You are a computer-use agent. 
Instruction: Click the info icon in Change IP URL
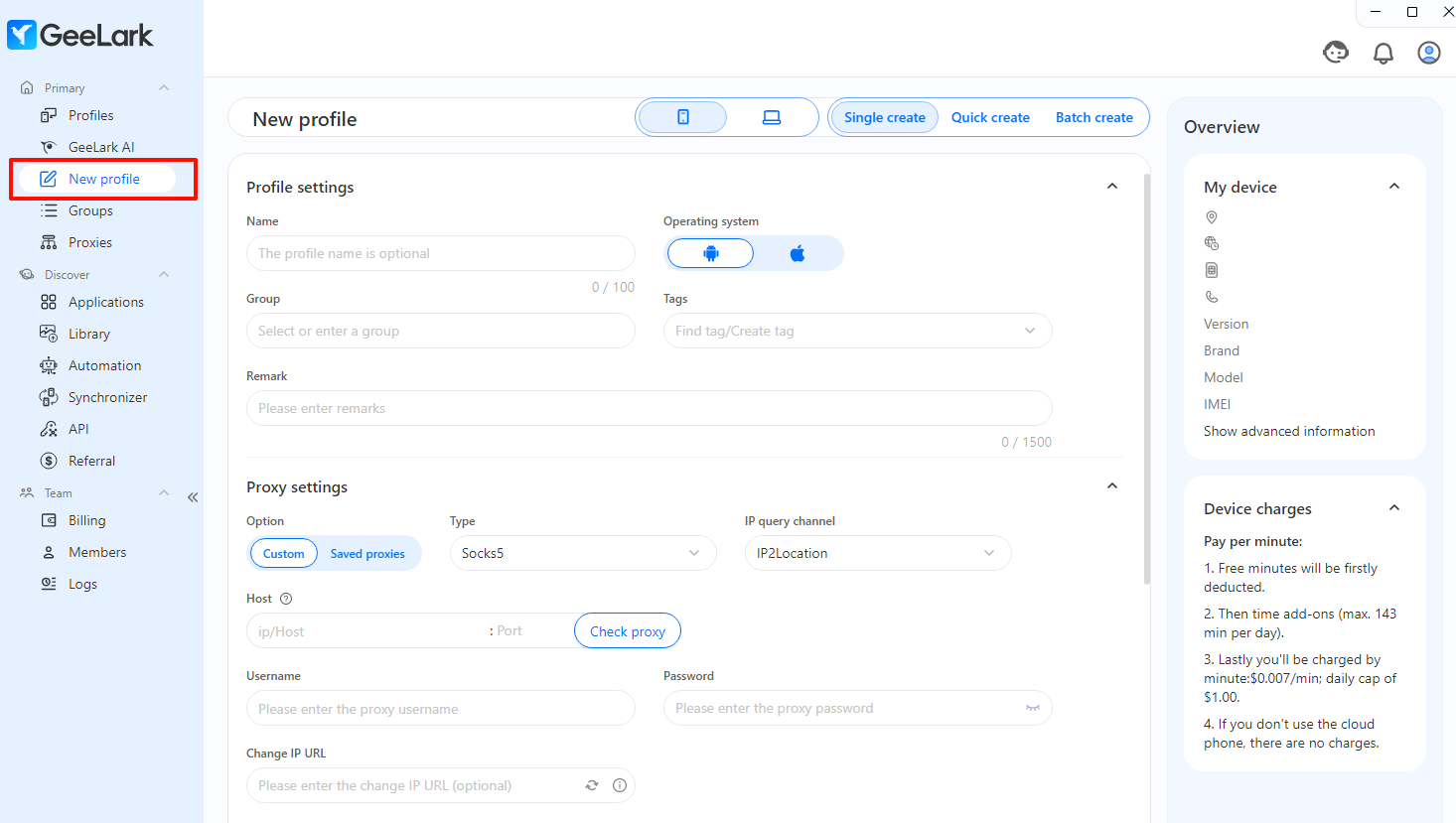[x=620, y=785]
